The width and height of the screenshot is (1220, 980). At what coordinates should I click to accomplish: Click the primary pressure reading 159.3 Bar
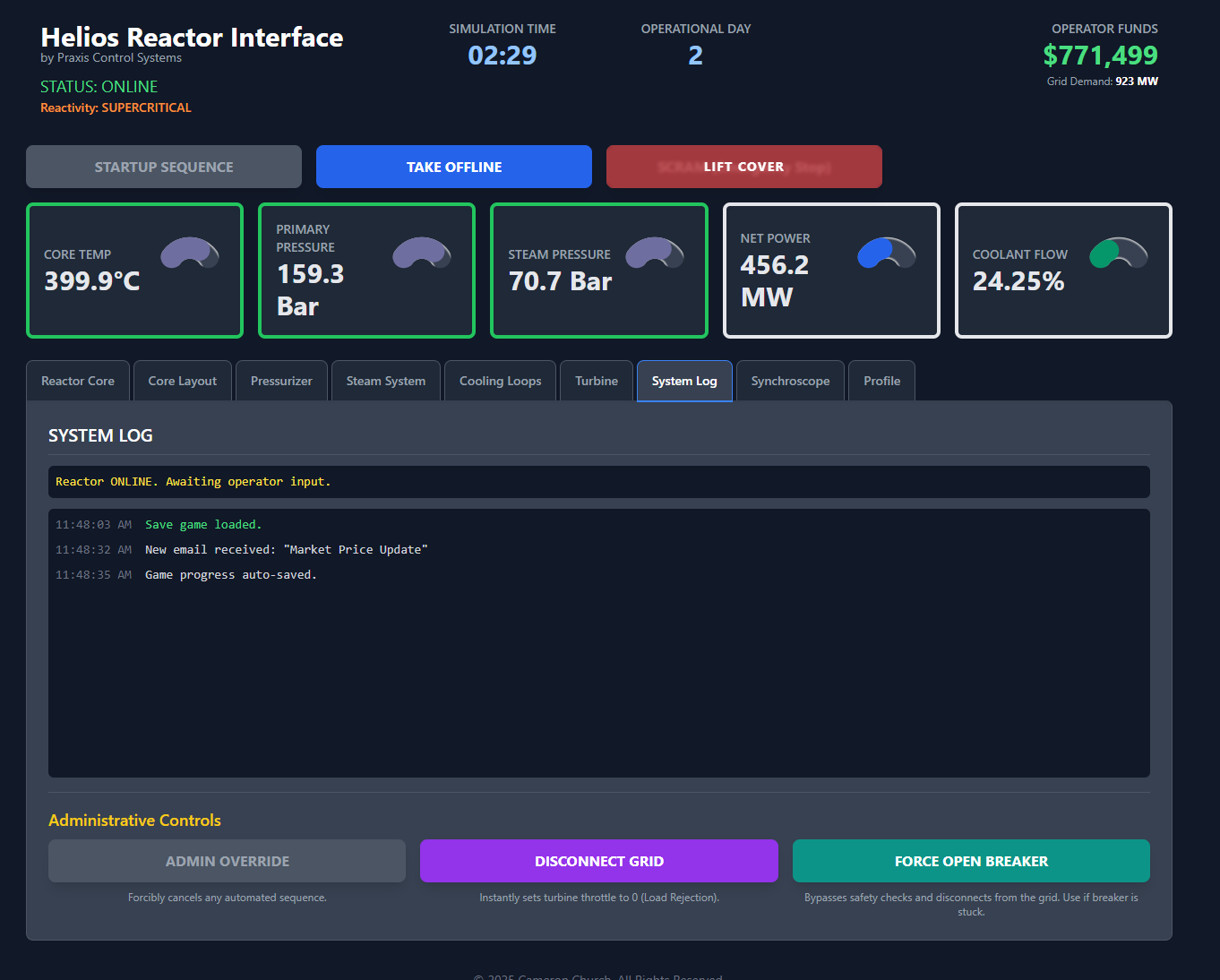[310, 290]
